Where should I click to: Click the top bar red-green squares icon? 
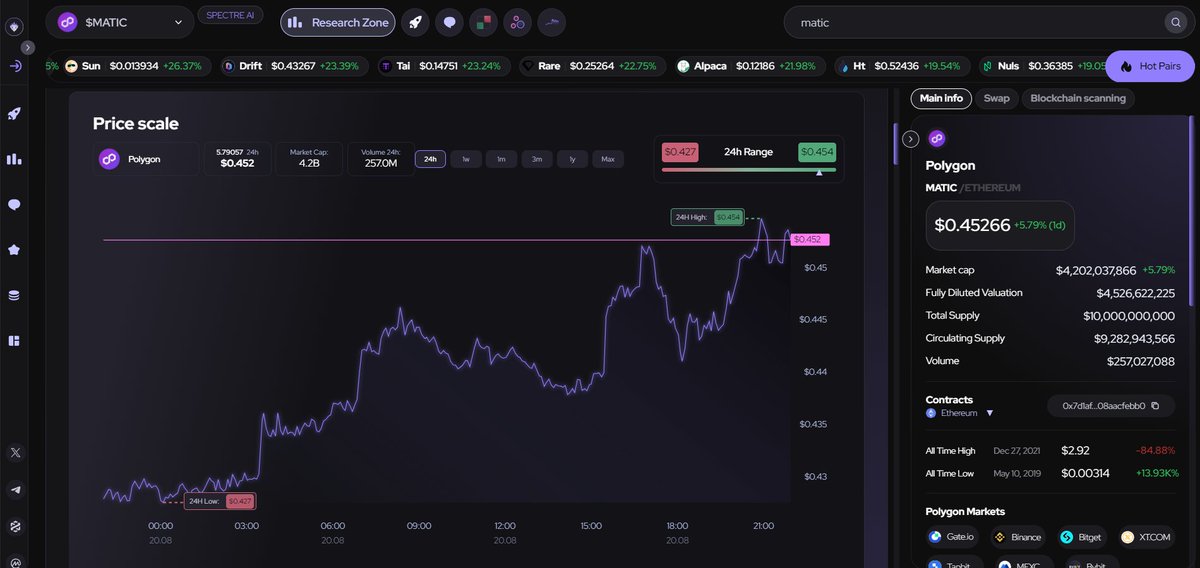coord(483,22)
